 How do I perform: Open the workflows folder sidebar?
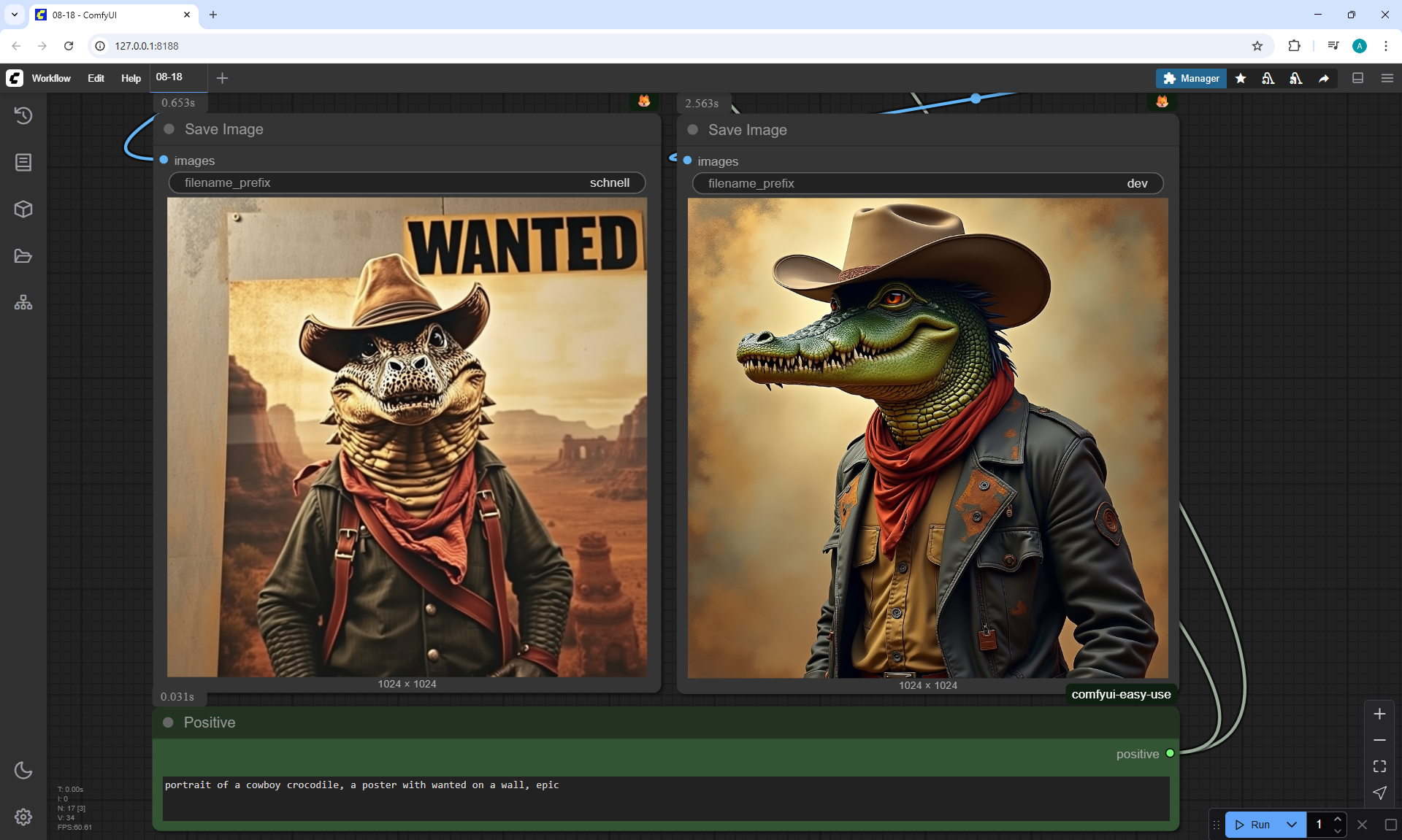point(23,256)
